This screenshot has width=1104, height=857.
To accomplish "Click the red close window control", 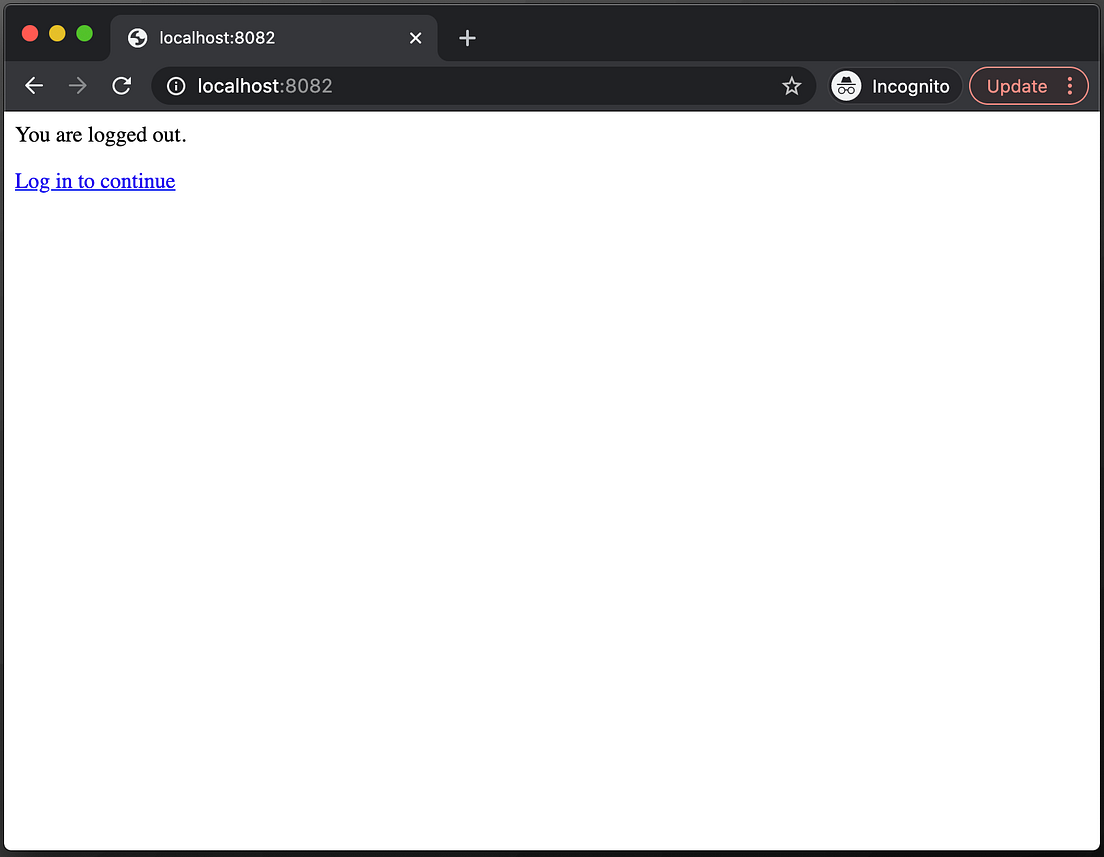I will [29, 33].
